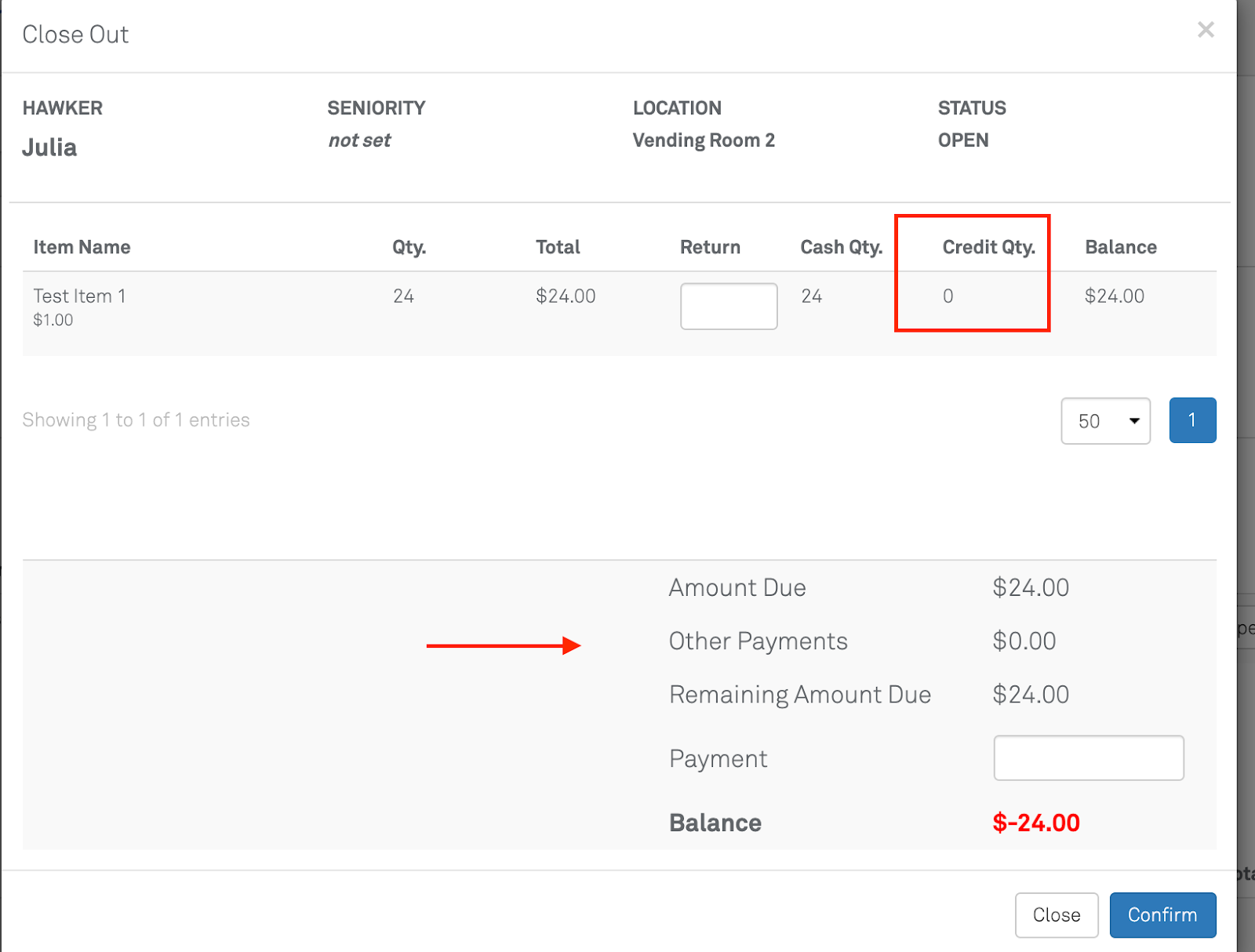Select the Cash Qty. column header

[841, 247]
